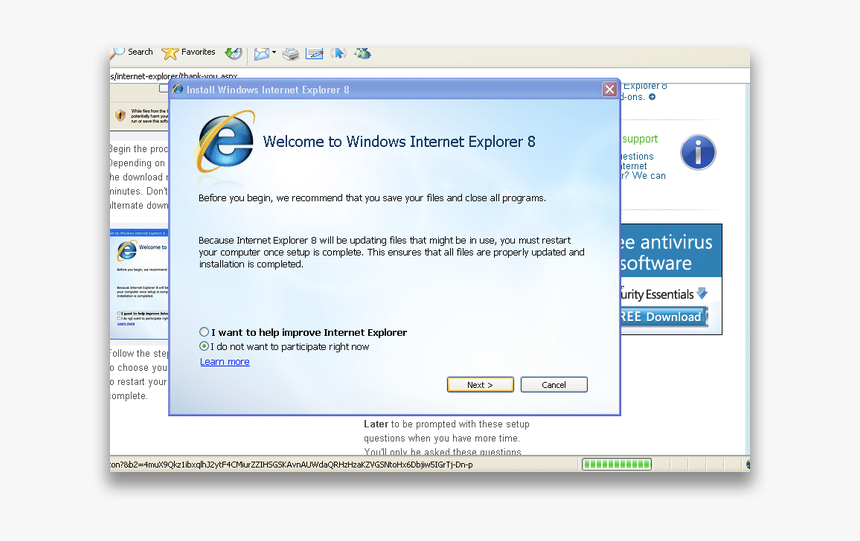Viewport: 860px width, 541px height.
Task: Close the Install Internet Explorer 8 dialog
Action: (609, 89)
